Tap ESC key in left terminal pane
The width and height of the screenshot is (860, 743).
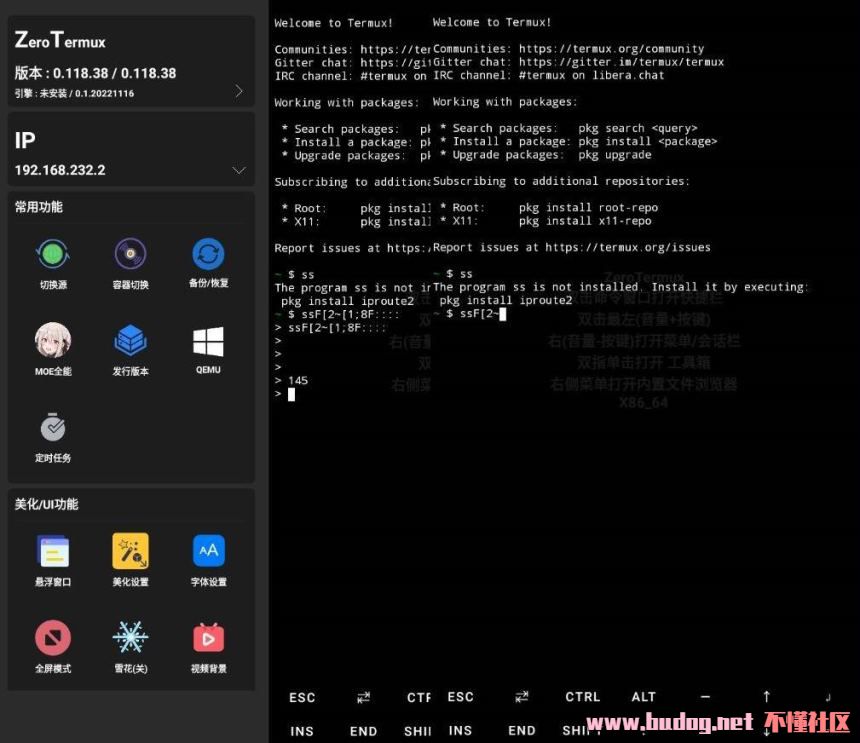302,697
